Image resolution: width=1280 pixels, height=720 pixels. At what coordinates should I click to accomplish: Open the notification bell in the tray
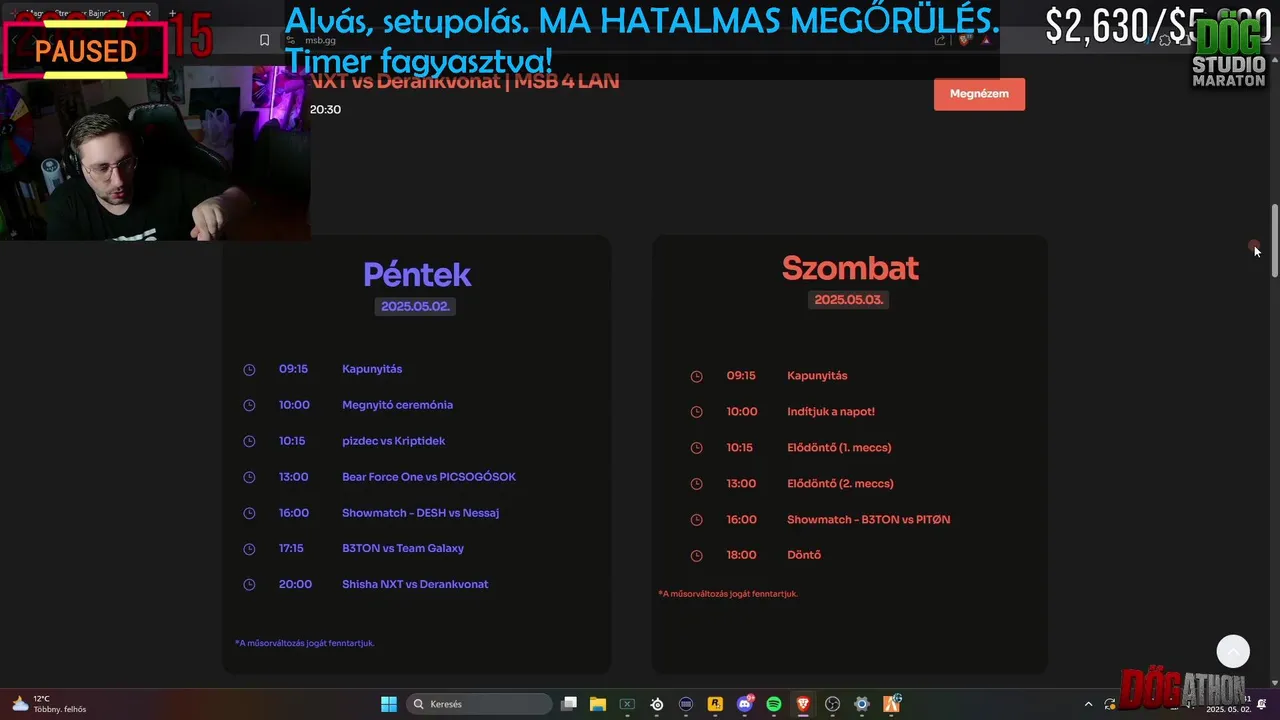click(x=1261, y=704)
